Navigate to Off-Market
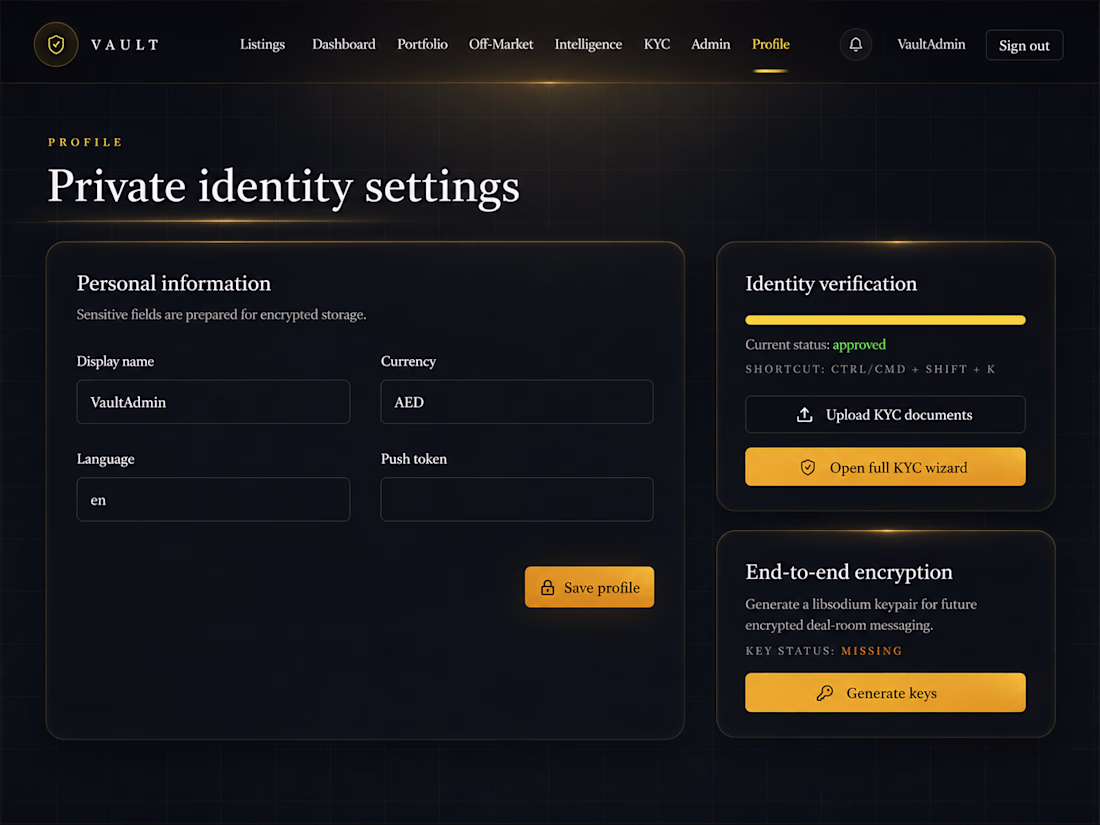 501,44
